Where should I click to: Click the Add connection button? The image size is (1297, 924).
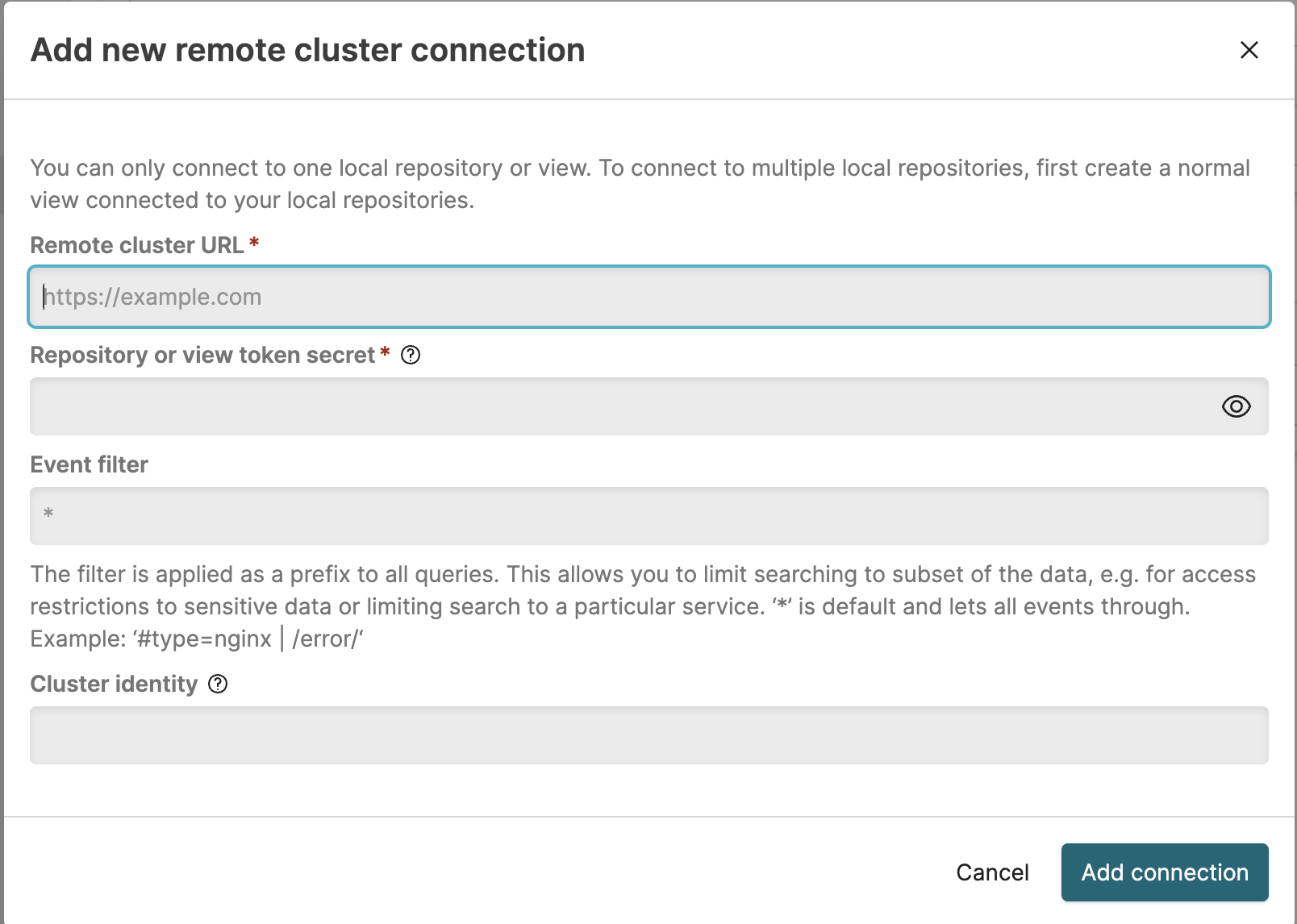click(x=1164, y=872)
